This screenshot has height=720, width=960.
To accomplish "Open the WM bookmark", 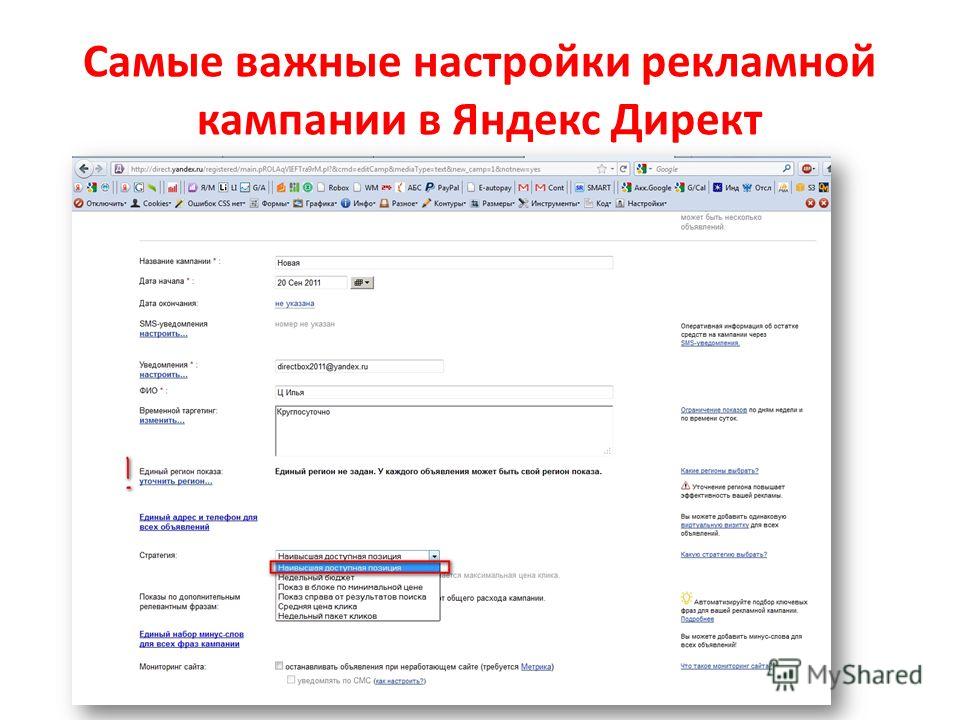I will [x=366, y=187].
